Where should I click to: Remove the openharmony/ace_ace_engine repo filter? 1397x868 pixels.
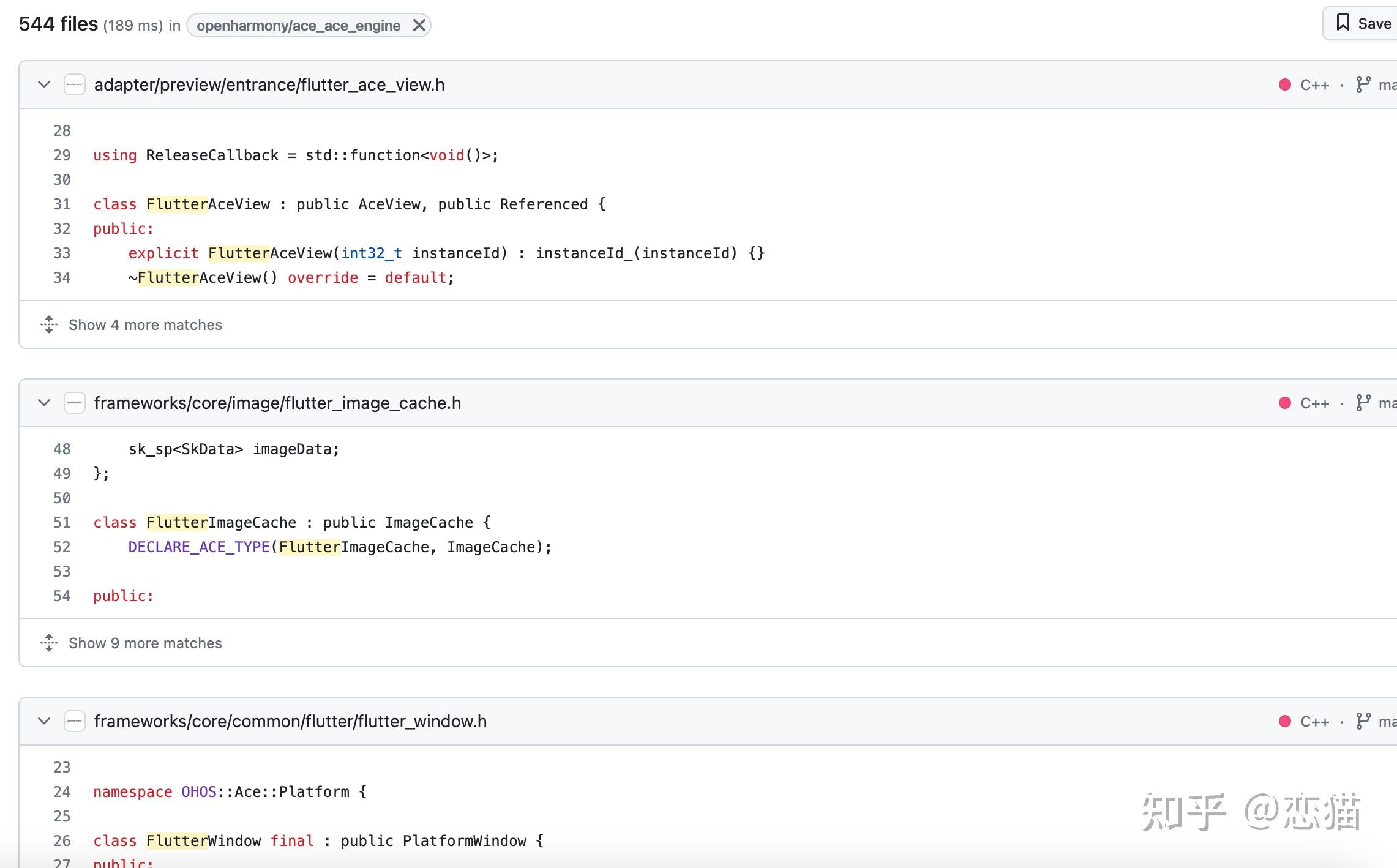pyautogui.click(x=419, y=25)
